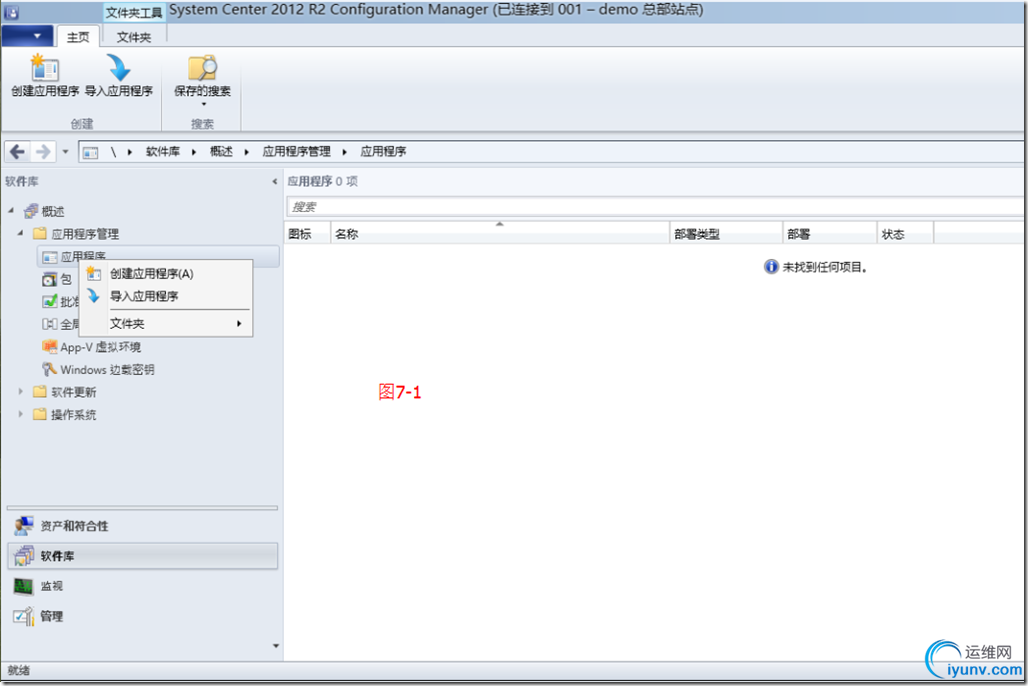Sort by the 部署类型 column header
This screenshot has width=1028, height=686.
pos(726,234)
